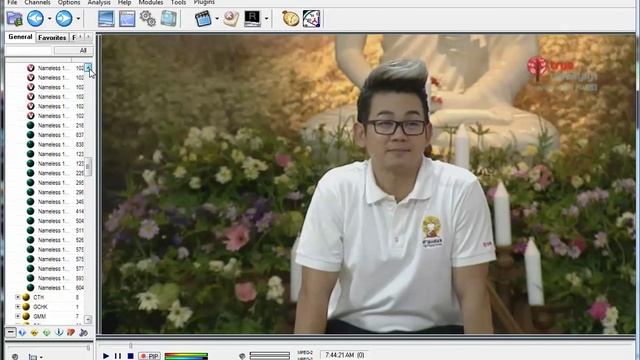Click the red-circle eraser toolbar icon
The width and height of the screenshot is (640, 360).
point(231,19)
